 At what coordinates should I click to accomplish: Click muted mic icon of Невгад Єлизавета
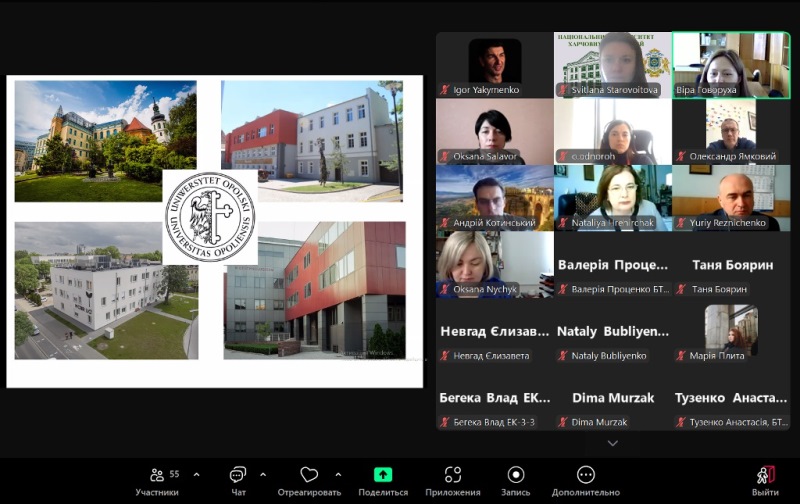tap(445, 356)
